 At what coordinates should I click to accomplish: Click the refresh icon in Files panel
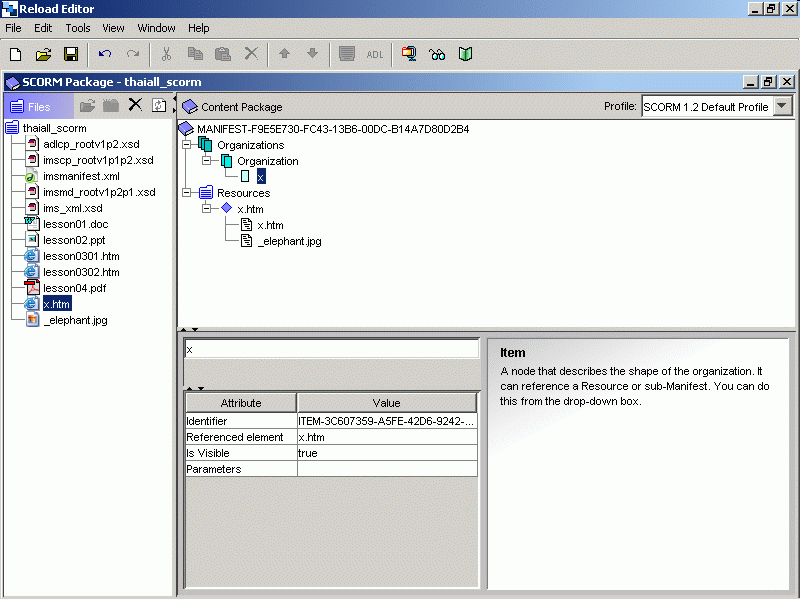pos(159,105)
